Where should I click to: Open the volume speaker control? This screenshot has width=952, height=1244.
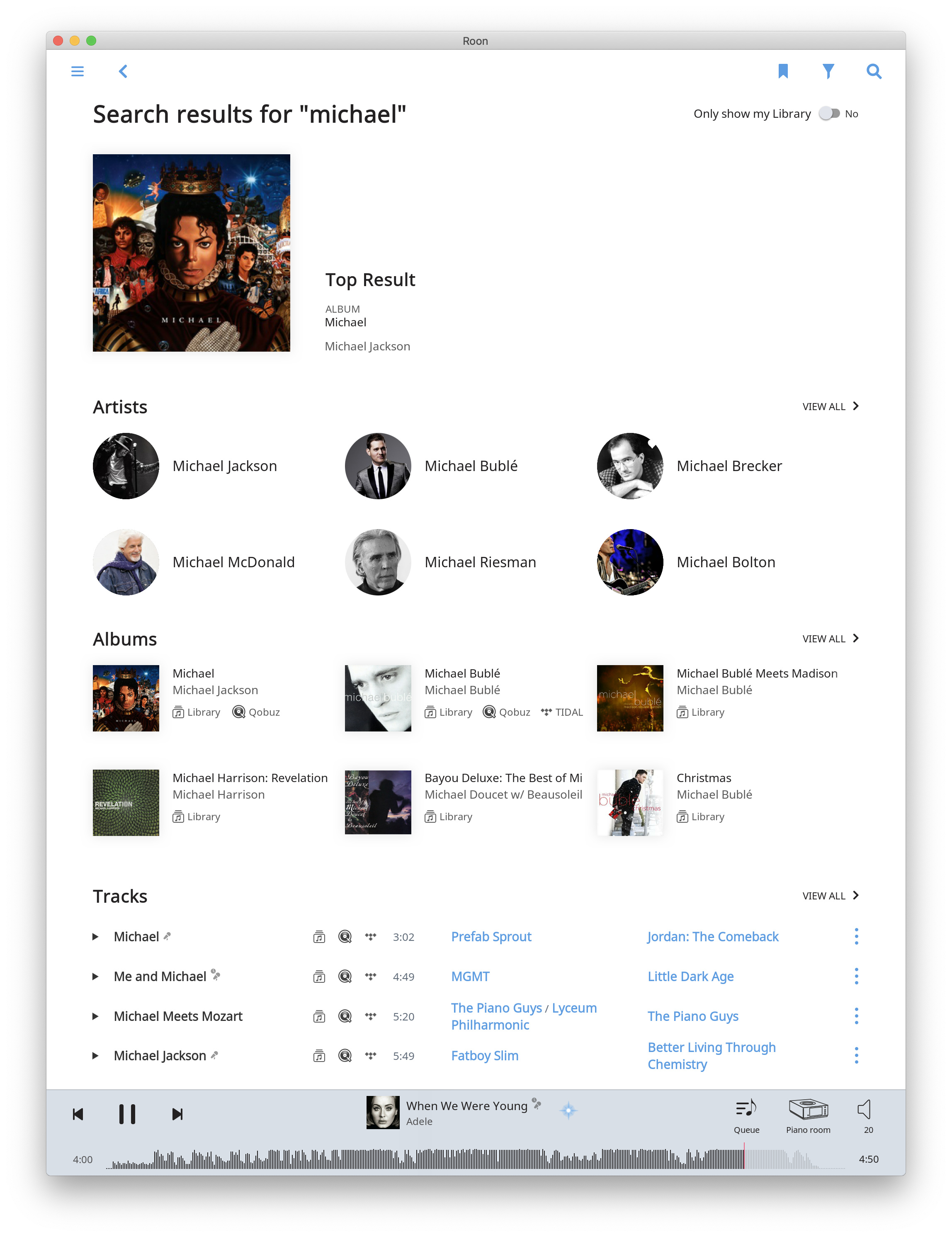(865, 1110)
